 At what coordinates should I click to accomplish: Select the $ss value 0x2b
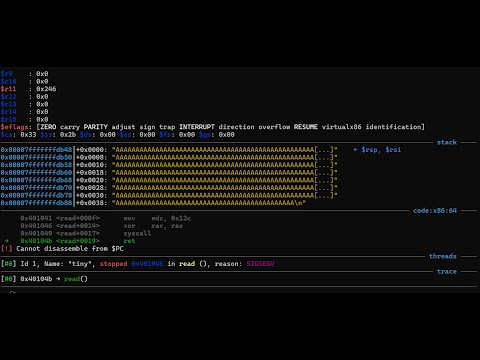coord(68,135)
